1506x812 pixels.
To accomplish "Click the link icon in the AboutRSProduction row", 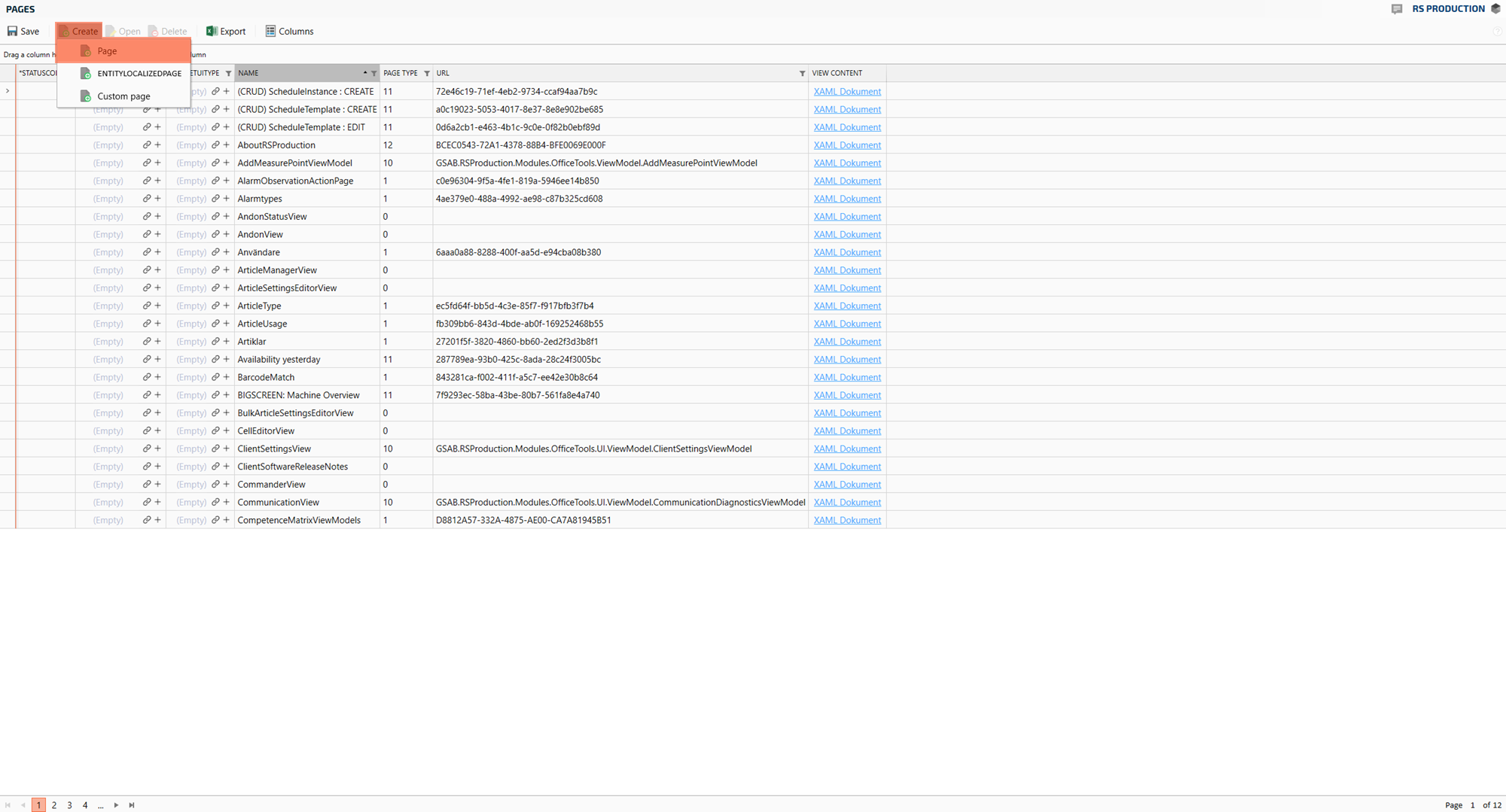I will 147,145.
